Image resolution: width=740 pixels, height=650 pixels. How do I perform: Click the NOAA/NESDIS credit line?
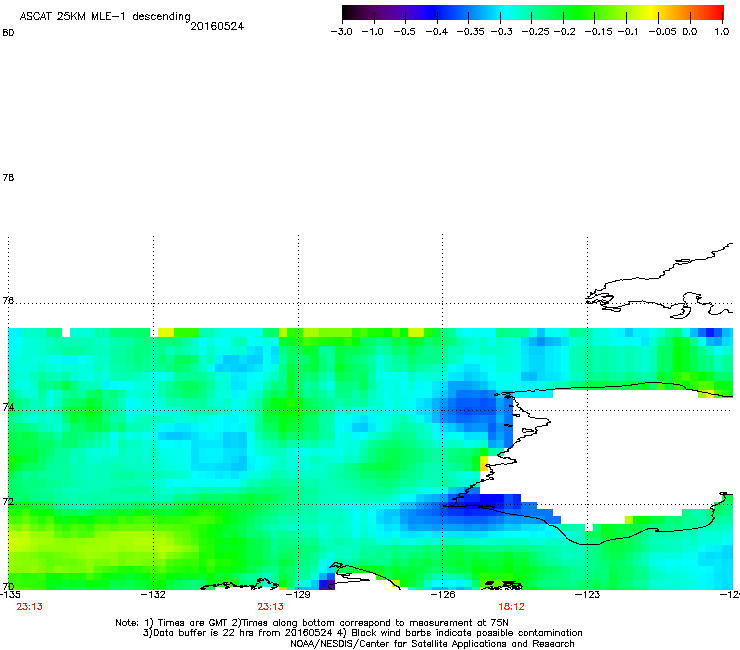click(x=432, y=644)
